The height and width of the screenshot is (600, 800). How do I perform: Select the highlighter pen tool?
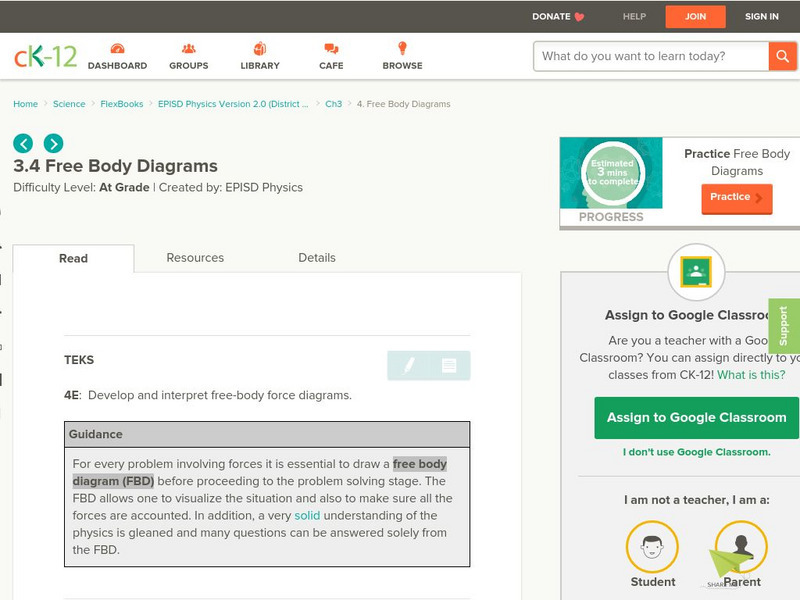point(408,366)
